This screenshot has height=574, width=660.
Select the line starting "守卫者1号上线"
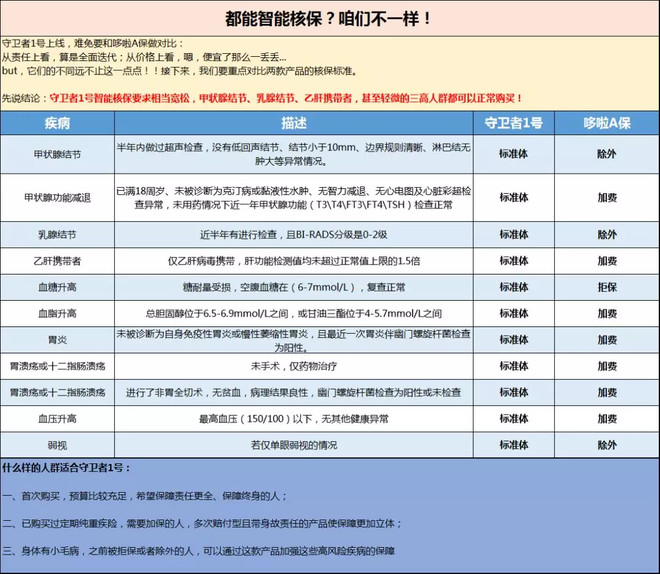(93, 43)
